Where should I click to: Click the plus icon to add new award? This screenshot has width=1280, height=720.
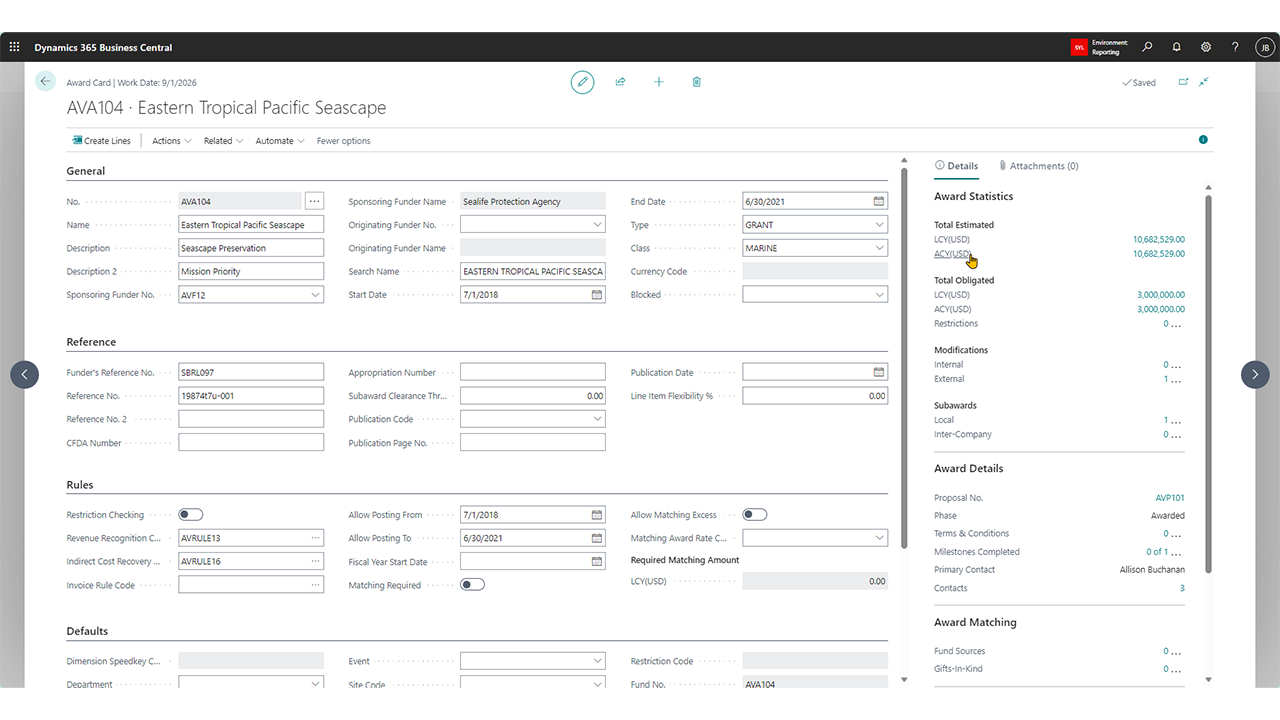658,82
